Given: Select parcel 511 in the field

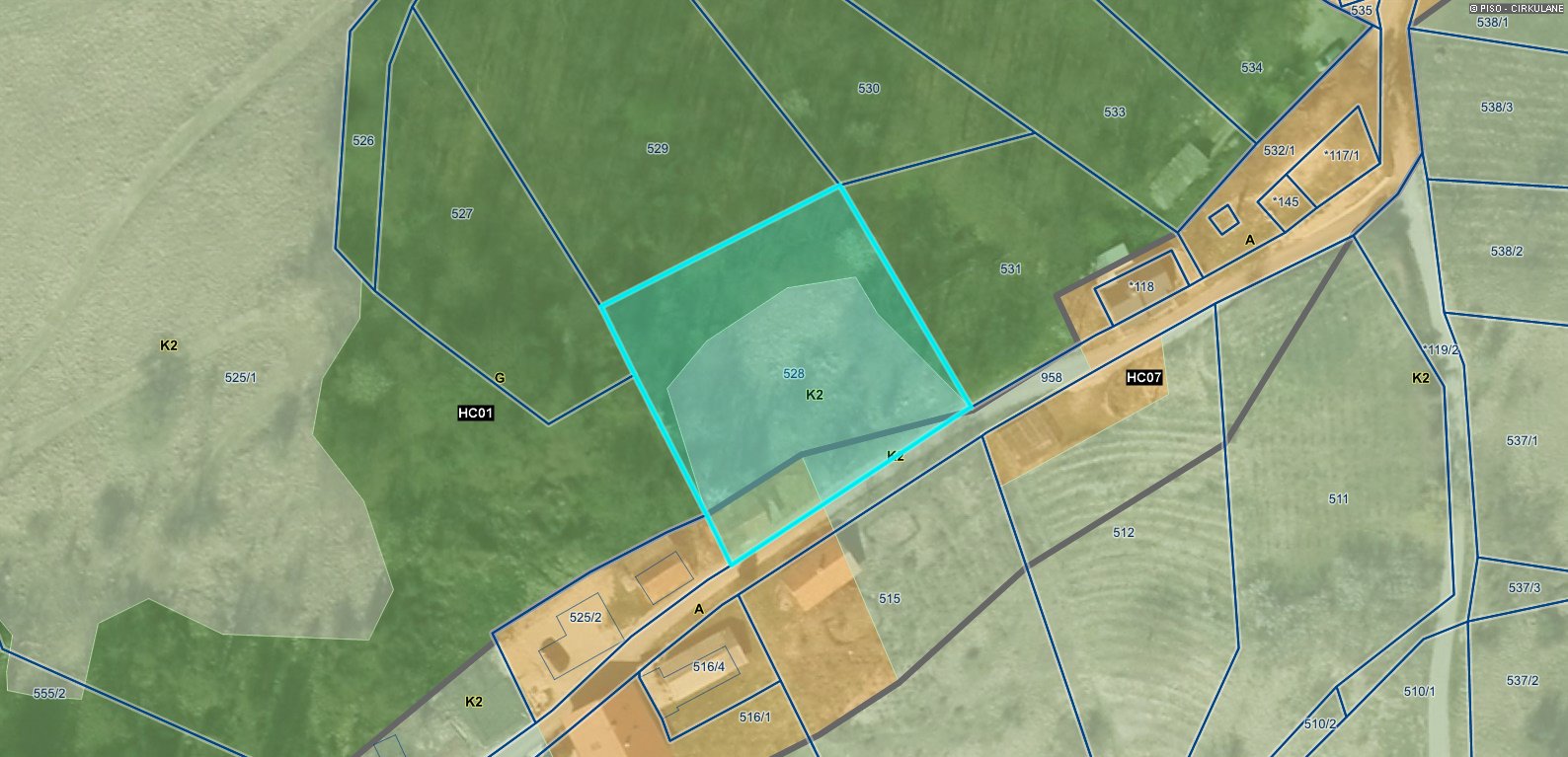Looking at the screenshot, I should (x=1339, y=499).
